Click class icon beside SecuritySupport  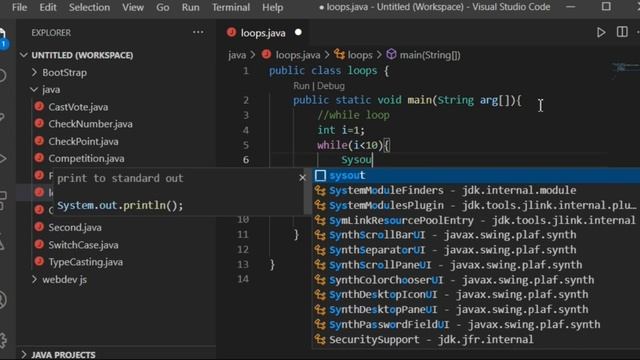click(x=320, y=340)
